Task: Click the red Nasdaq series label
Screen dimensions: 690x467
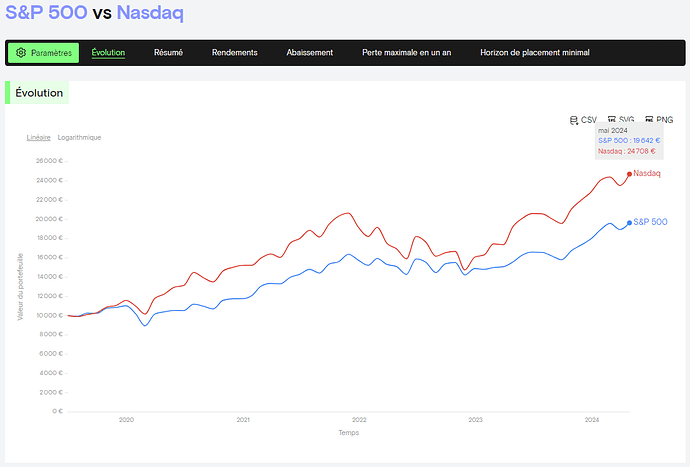Action: [x=646, y=173]
